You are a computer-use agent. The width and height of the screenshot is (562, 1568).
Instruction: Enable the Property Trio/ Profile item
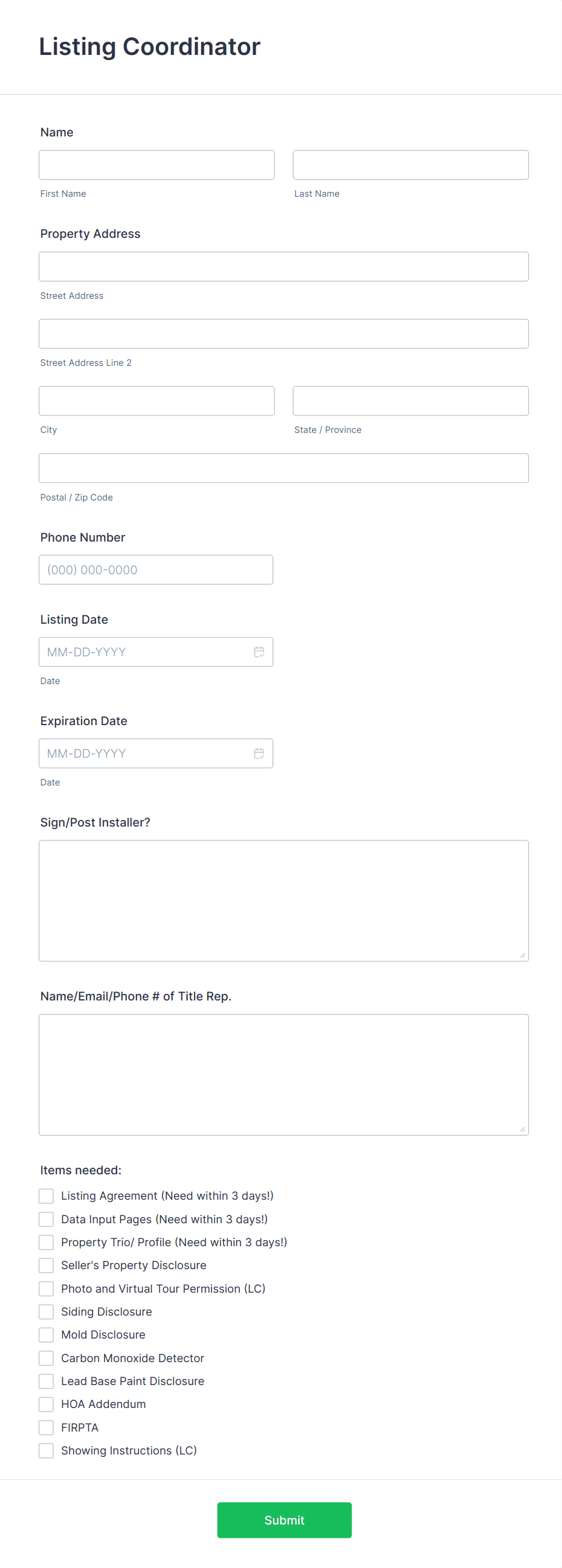click(x=46, y=1242)
